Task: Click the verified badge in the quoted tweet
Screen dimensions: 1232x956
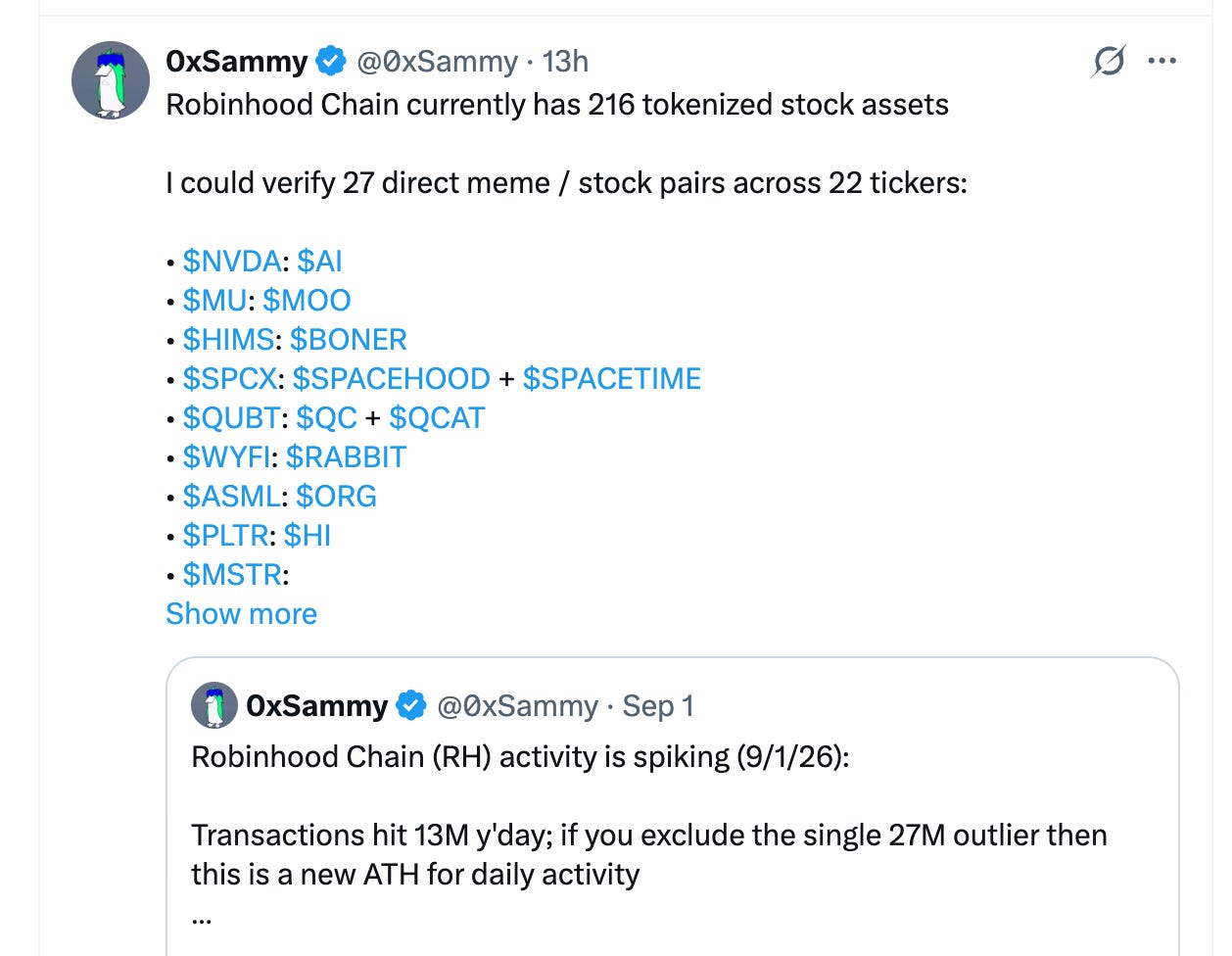Action: click(411, 705)
